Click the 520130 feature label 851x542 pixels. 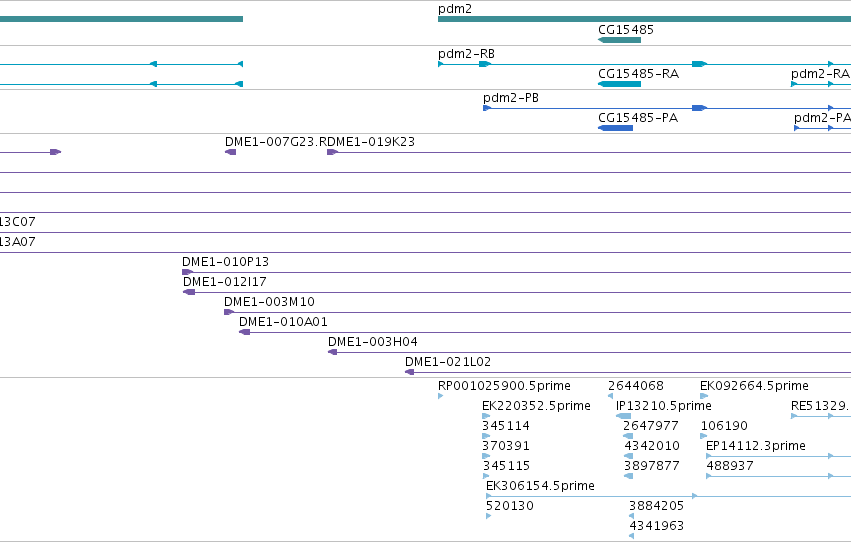[x=510, y=506]
